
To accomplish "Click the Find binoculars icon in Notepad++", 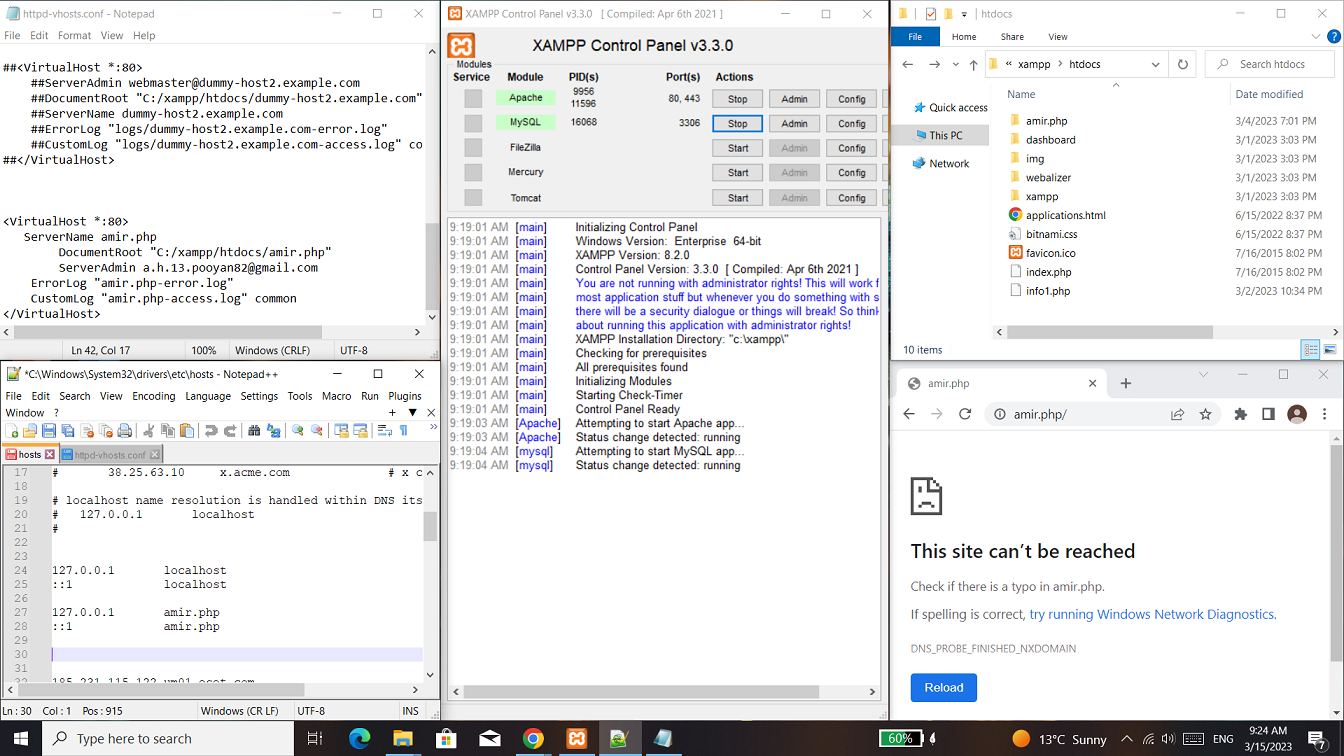I will point(254,431).
